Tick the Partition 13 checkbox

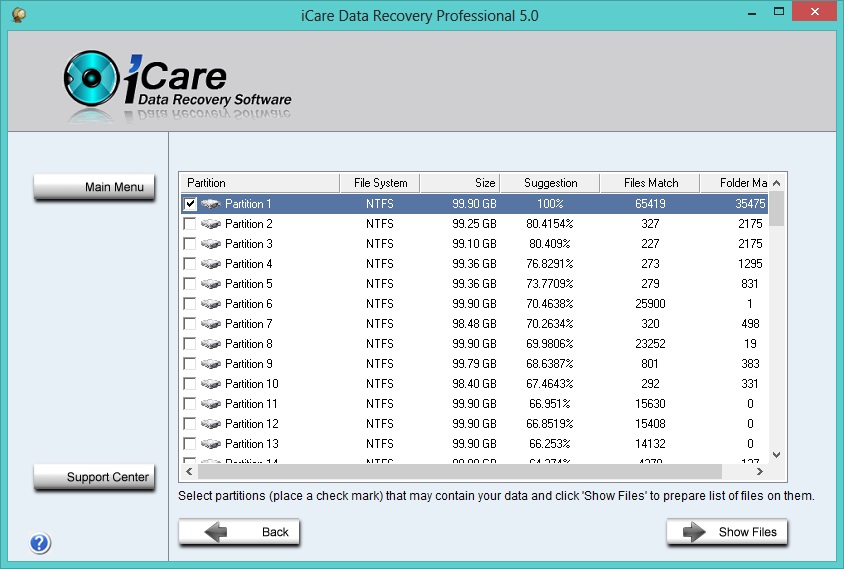pos(190,444)
